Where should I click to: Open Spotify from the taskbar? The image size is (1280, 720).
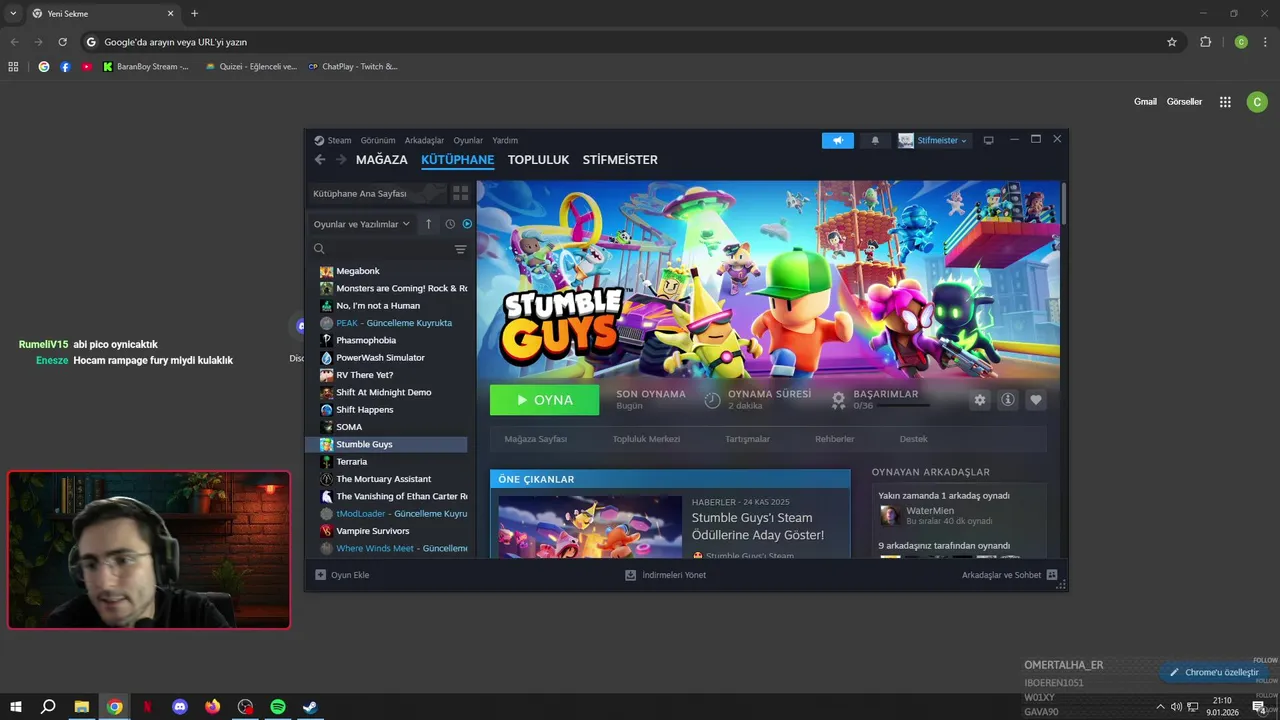(278, 707)
